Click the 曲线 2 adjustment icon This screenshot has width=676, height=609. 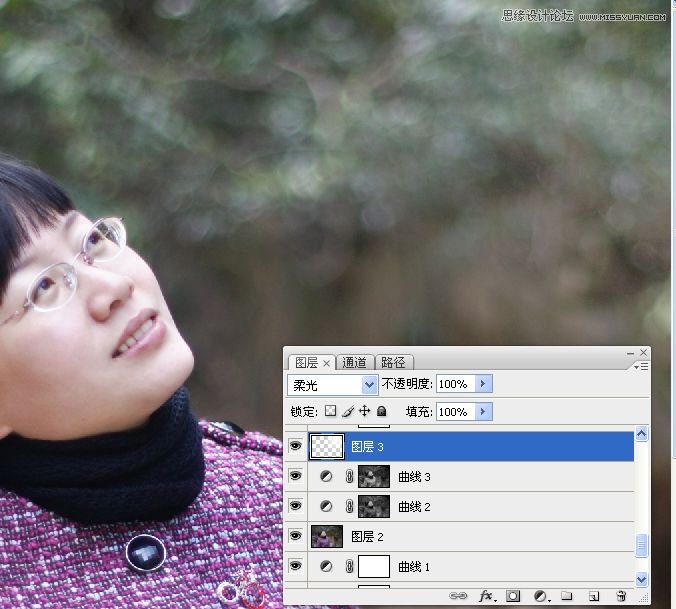click(326, 506)
